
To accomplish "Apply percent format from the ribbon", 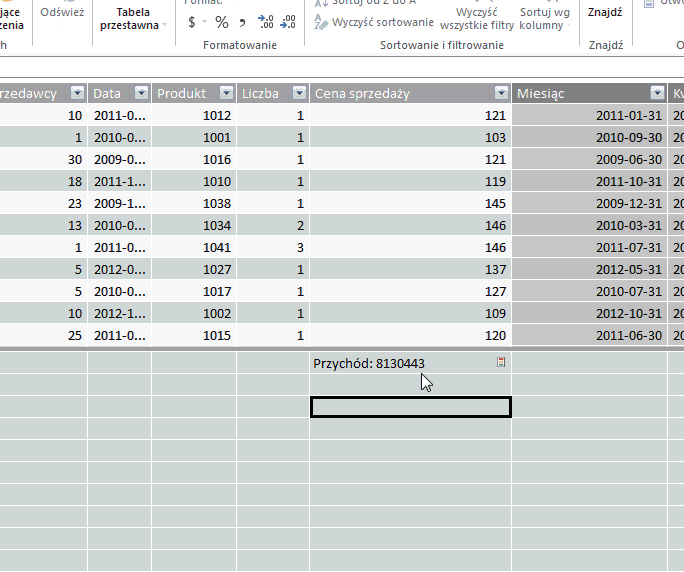I will 222,22.
